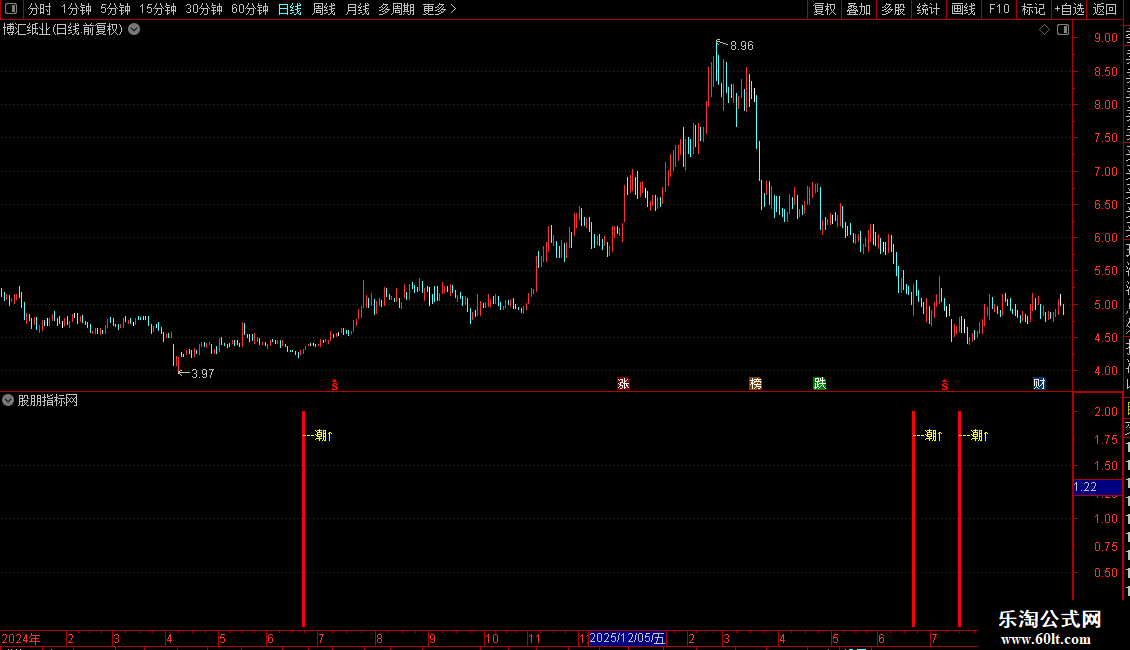Open the stock title dropdown circle icon
The image size is (1130, 650).
point(134,30)
